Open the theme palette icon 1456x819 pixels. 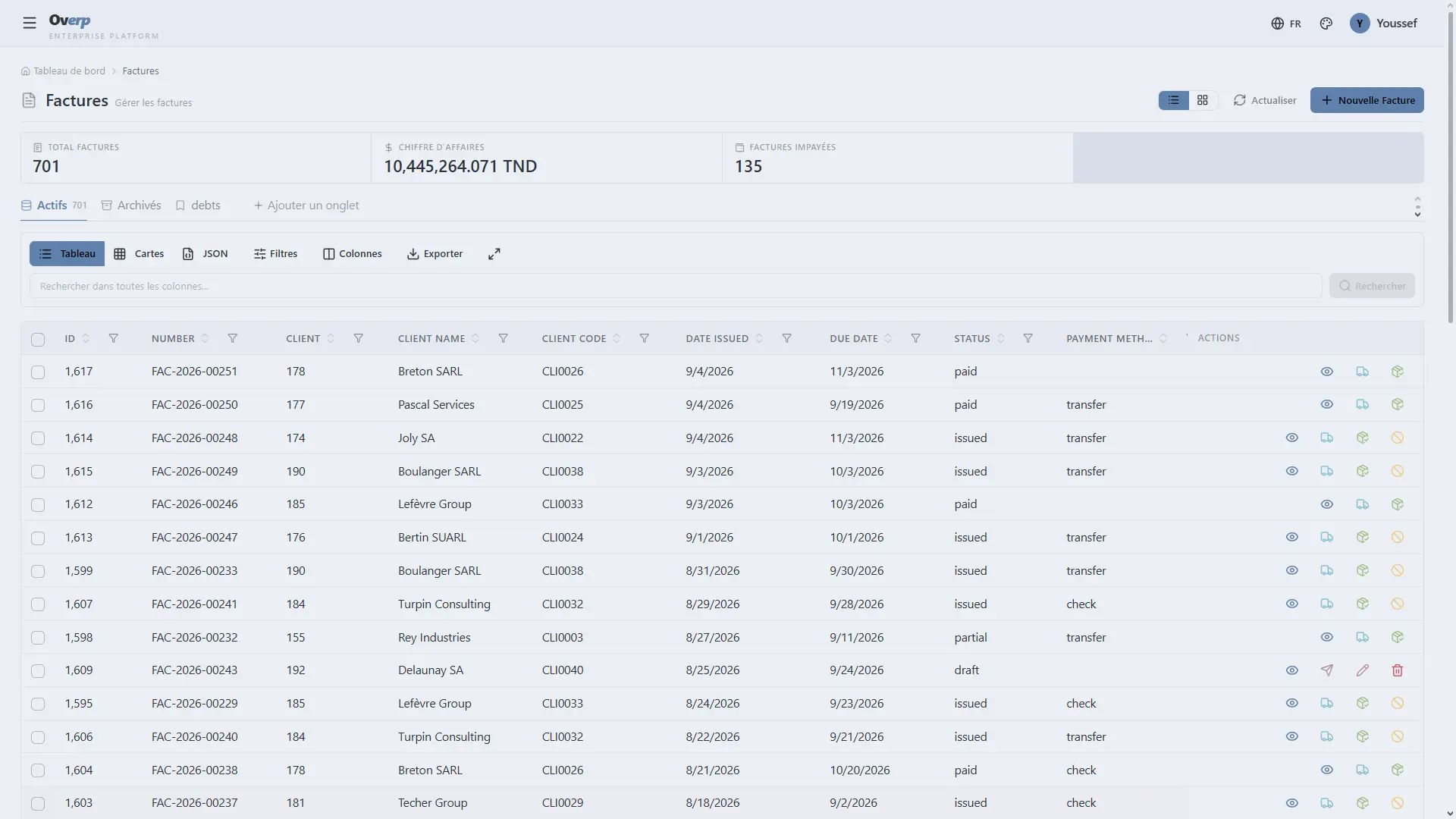coord(1326,24)
